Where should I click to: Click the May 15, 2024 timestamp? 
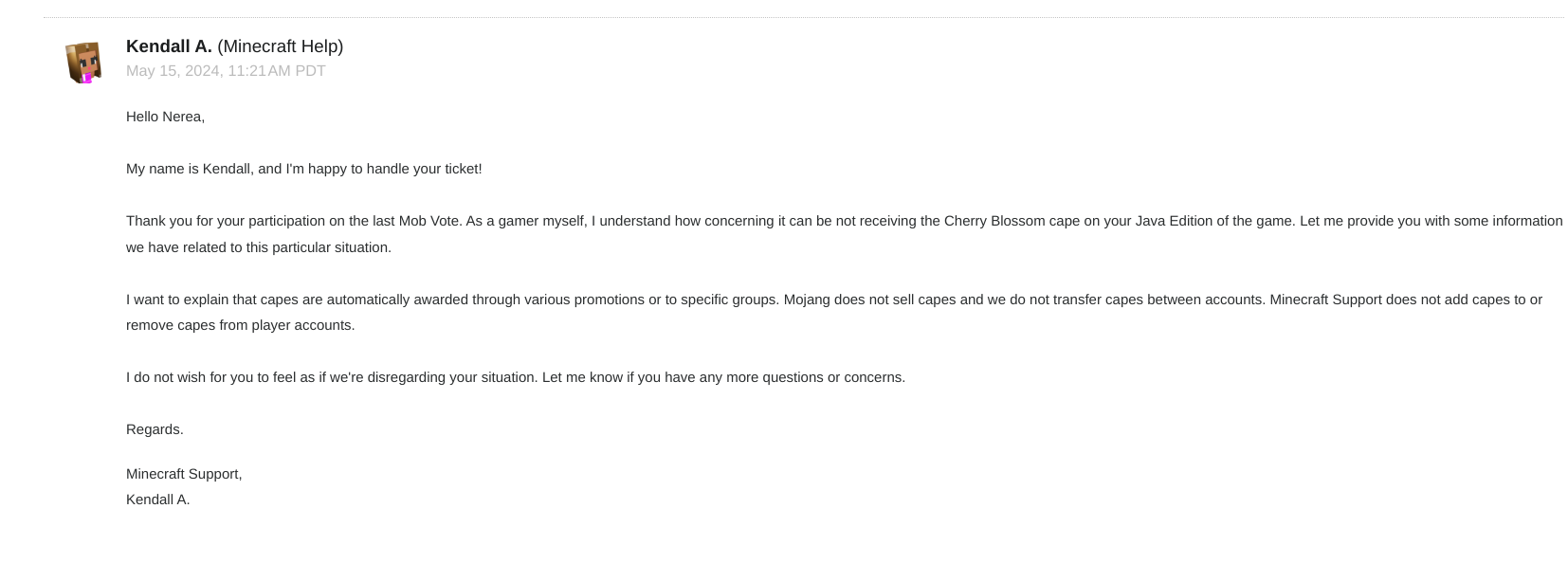point(226,71)
